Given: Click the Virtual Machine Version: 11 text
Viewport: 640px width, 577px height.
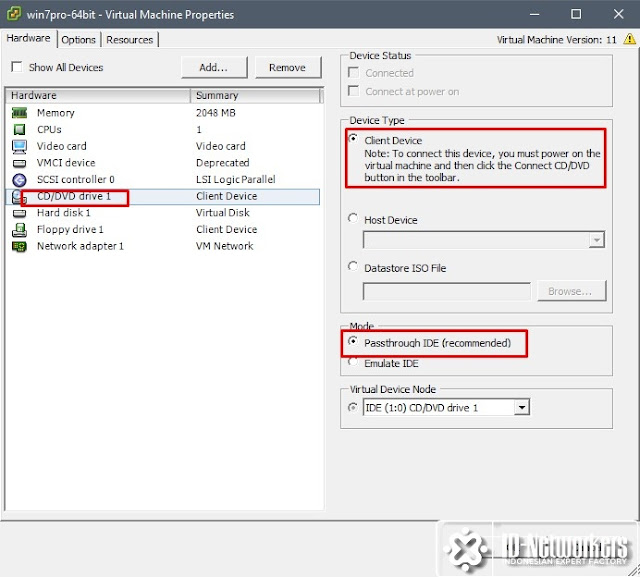Looking at the screenshot, I should click(x=557, y=40).
